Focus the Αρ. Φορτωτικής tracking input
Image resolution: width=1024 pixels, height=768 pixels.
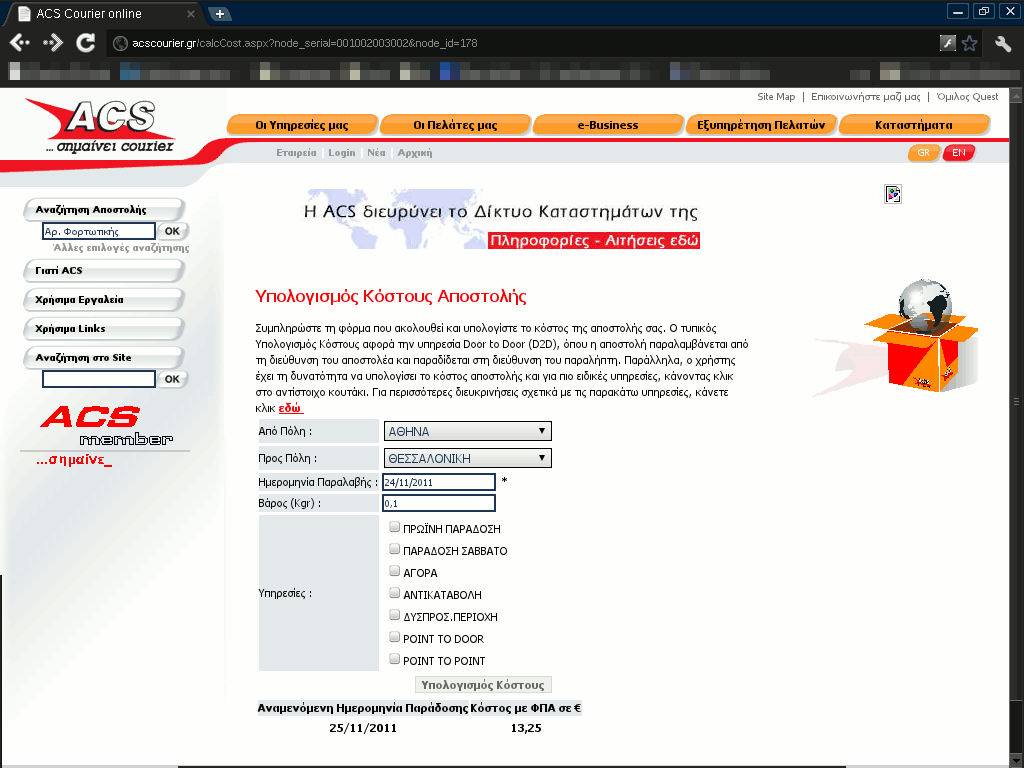(x=99, y=231)
